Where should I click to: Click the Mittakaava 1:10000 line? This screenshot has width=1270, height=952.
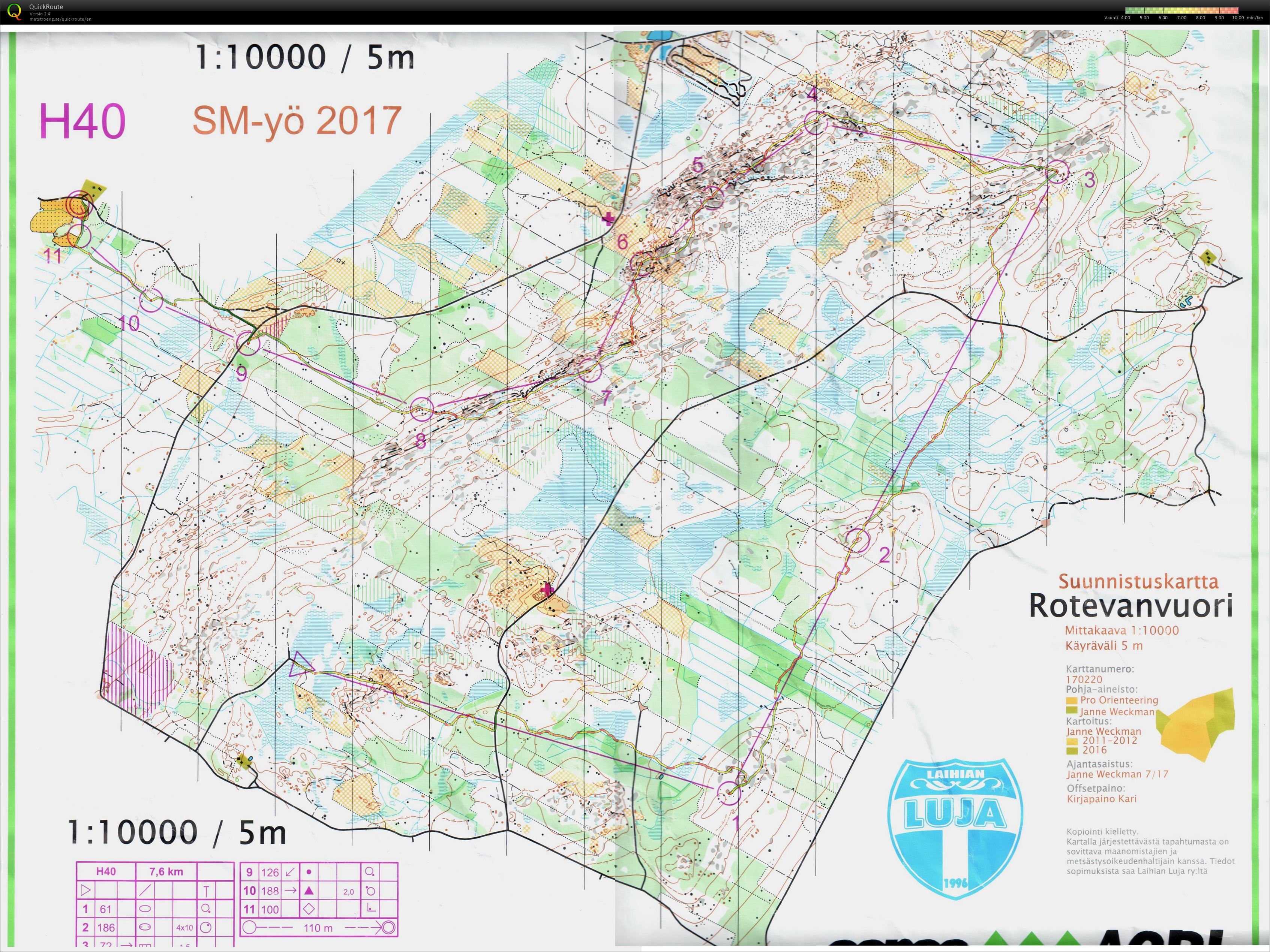tap(1122, 630)
